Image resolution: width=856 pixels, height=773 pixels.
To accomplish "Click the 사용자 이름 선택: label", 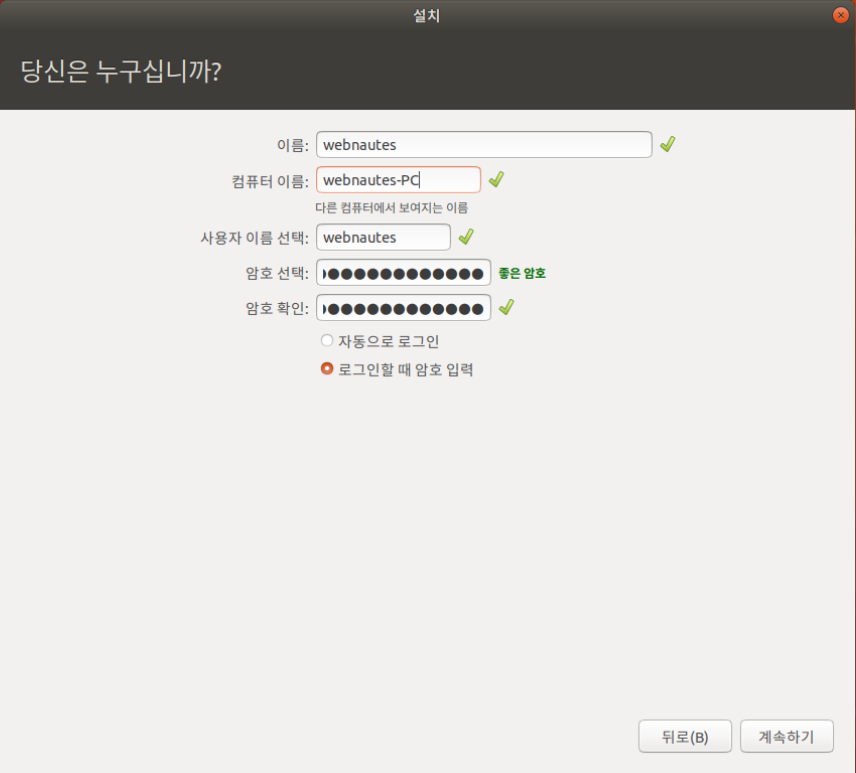I will coord(254,238).
